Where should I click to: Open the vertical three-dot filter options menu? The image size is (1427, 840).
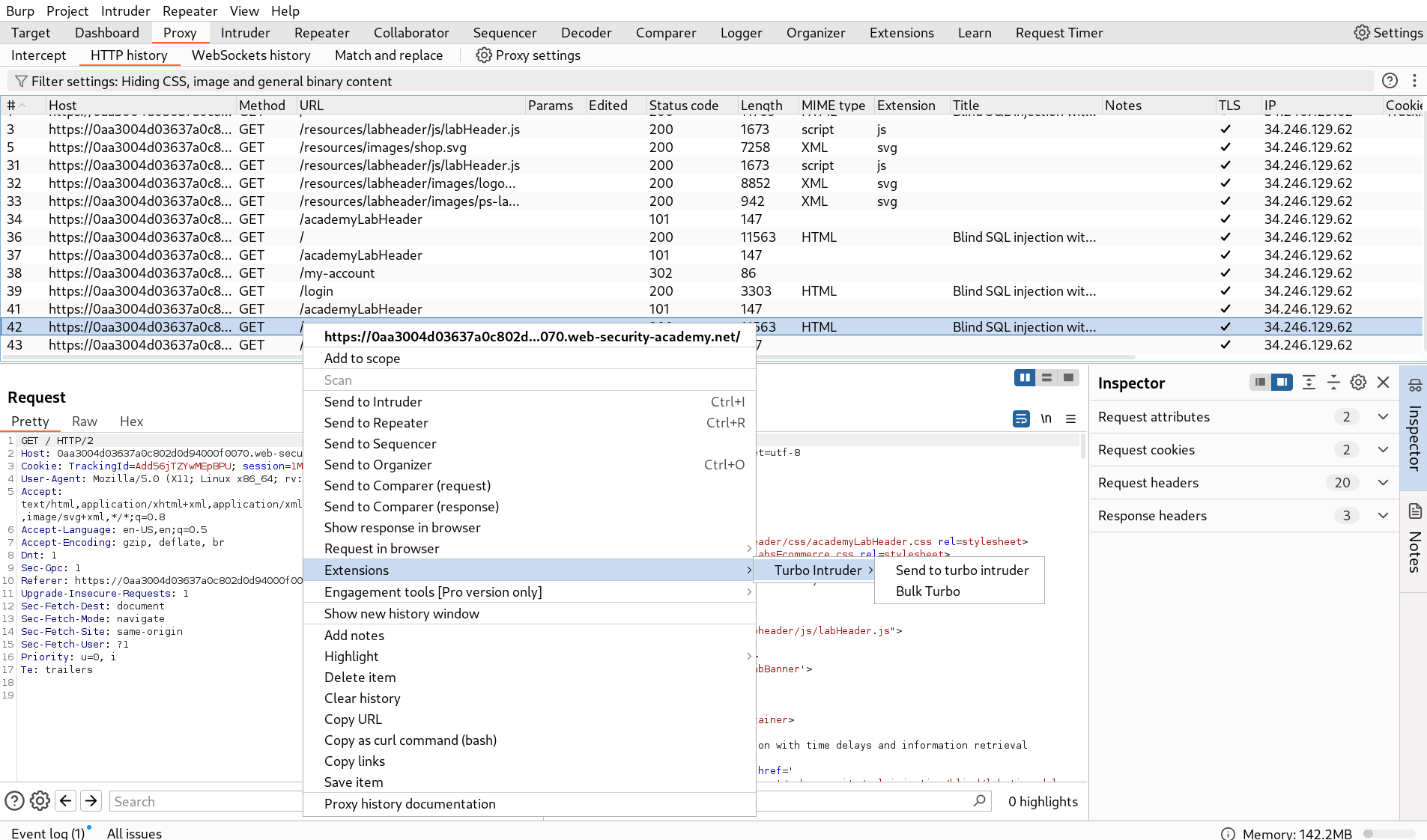click(x=1414, y=81)
